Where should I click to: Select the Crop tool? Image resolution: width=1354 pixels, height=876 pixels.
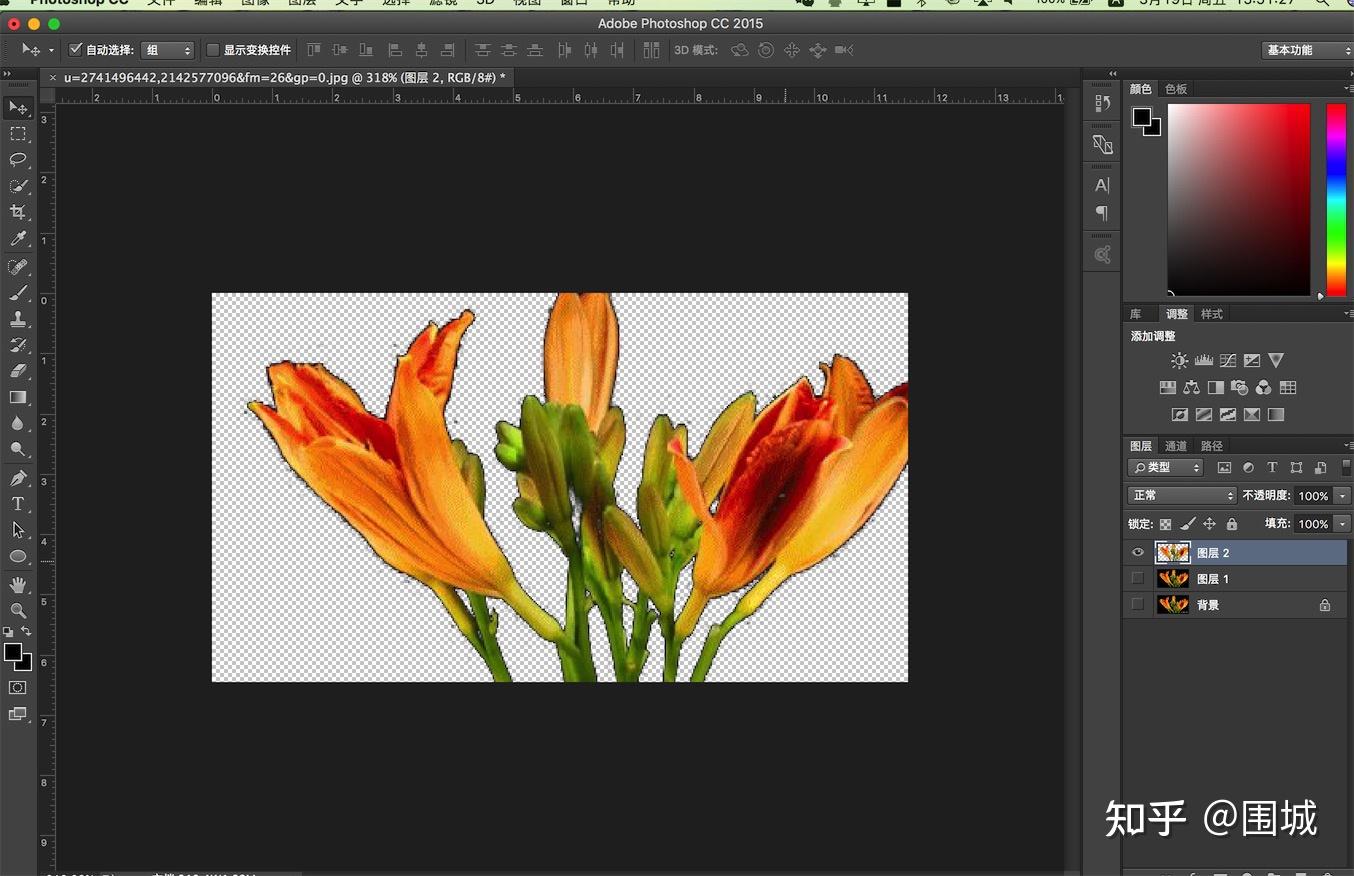18,212
